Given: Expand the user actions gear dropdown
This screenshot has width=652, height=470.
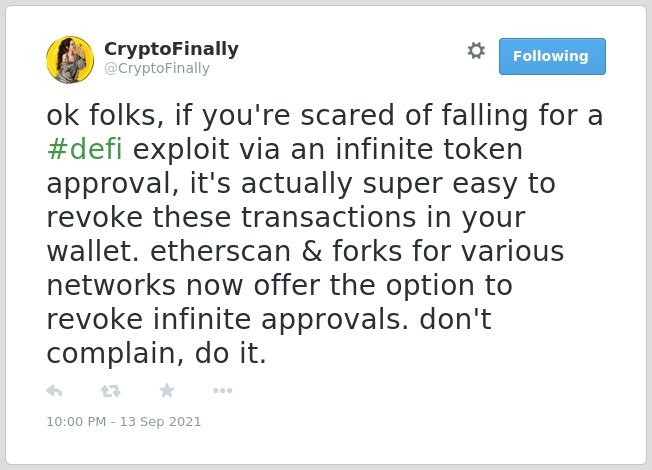Looking at the screenshot, I should [476, 51].
